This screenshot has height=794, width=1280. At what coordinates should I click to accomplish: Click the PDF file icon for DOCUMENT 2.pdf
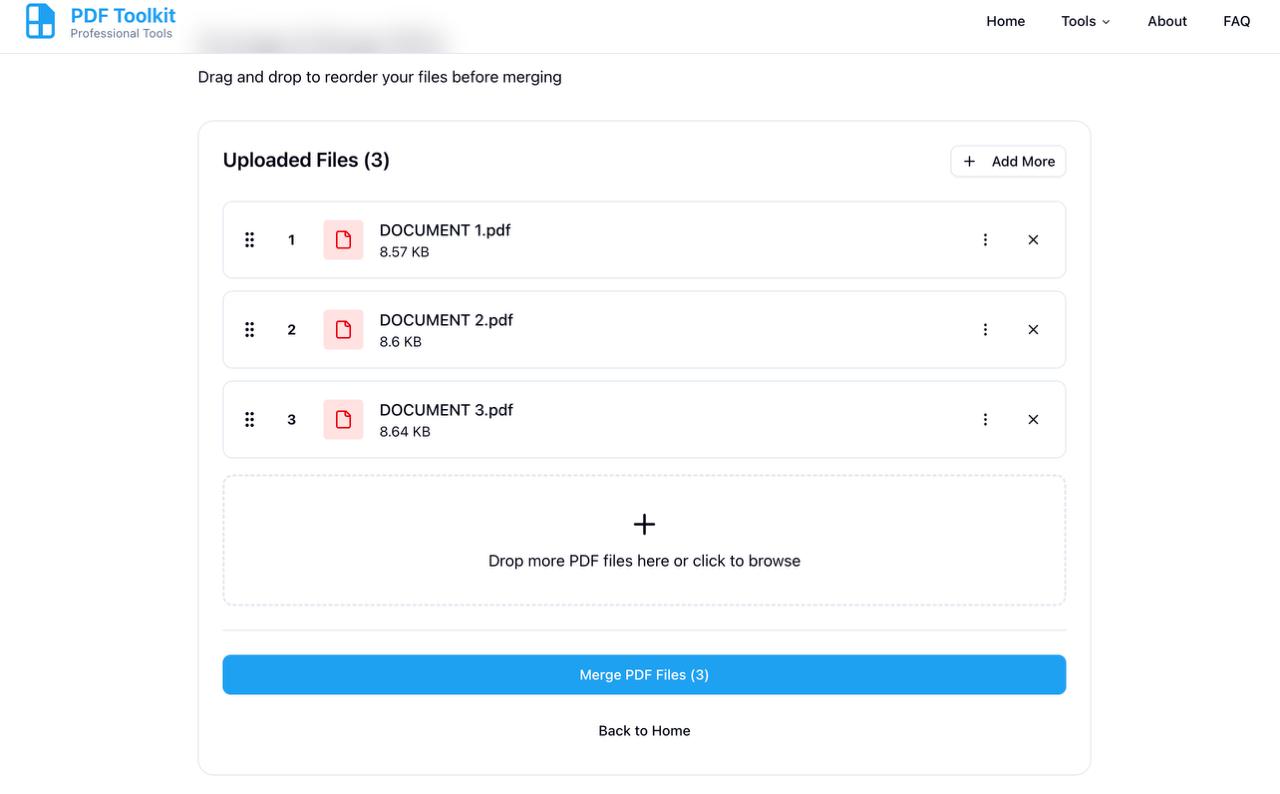coord(343,330)
